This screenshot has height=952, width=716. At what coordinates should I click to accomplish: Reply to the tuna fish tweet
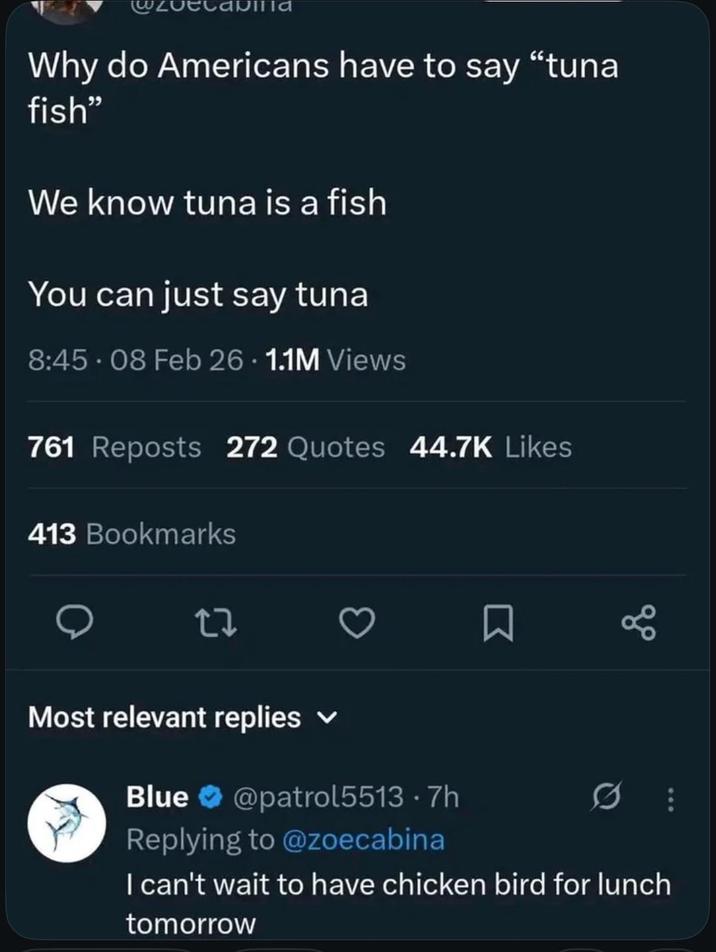tap(75, 622)
